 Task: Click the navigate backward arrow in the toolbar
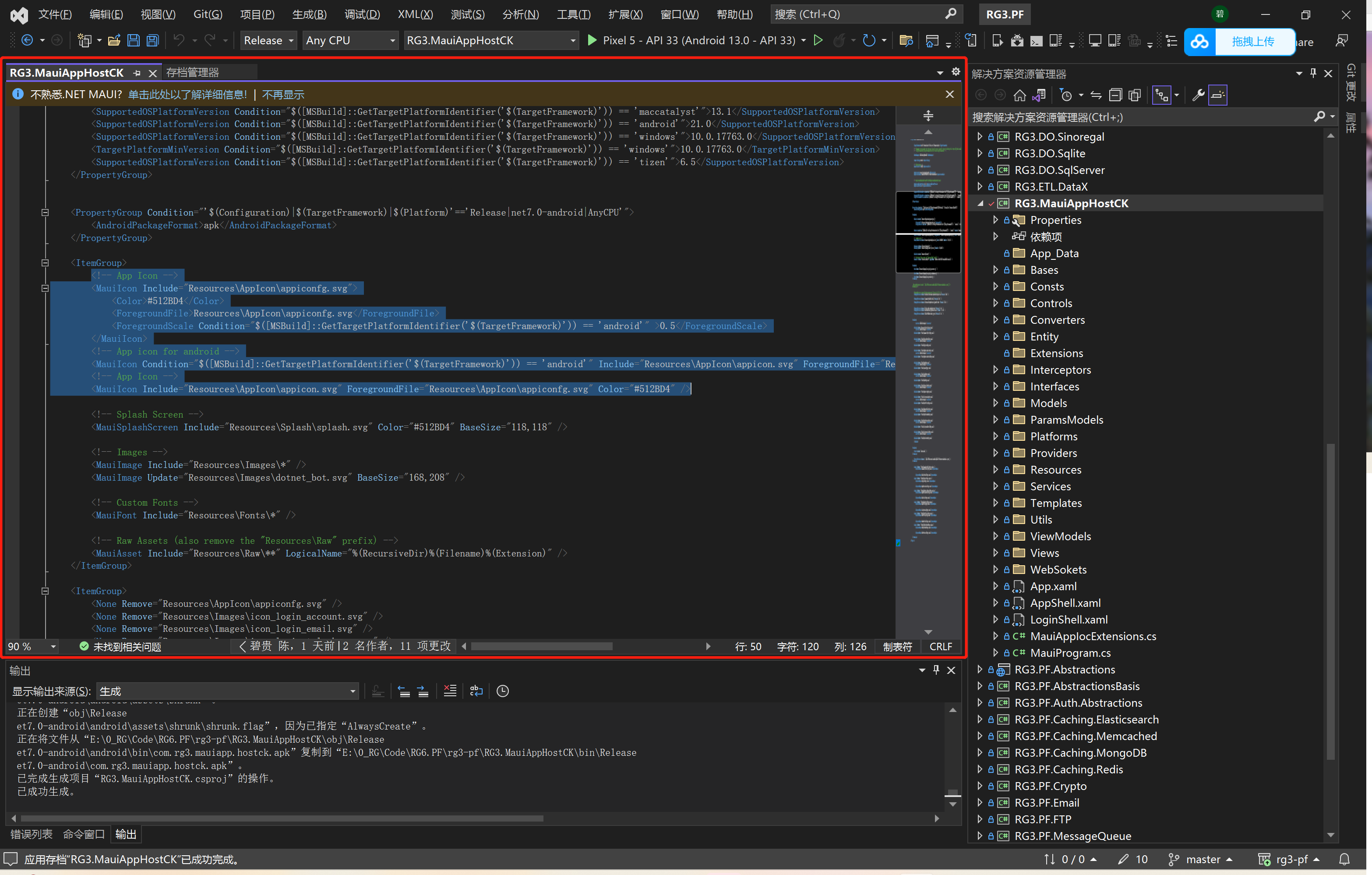[x=26, y=40]
